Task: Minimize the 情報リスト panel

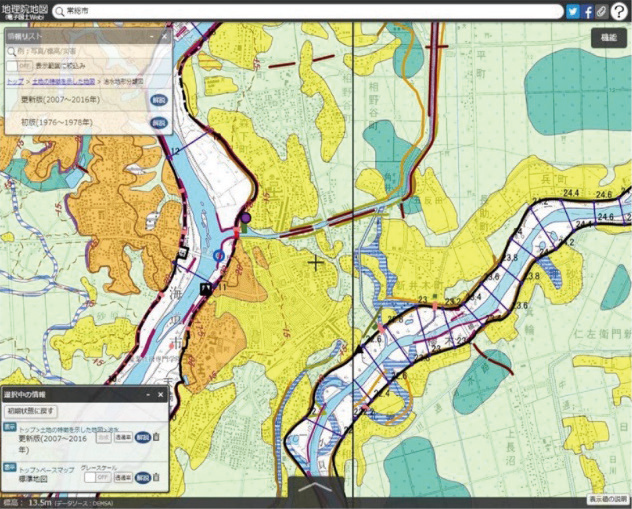Action: coord(150,37)
